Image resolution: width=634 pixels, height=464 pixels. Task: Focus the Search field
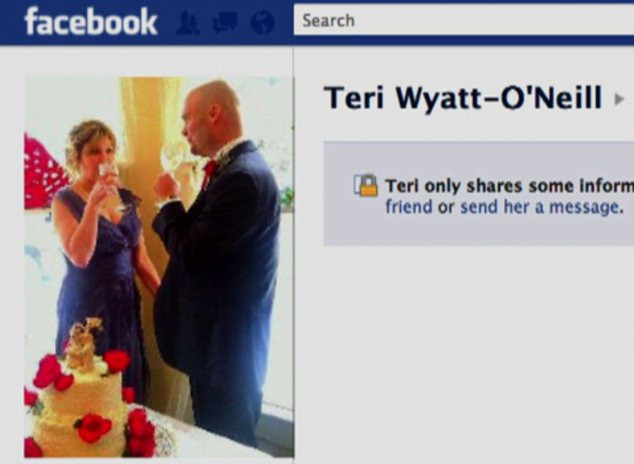pos(464,20)
